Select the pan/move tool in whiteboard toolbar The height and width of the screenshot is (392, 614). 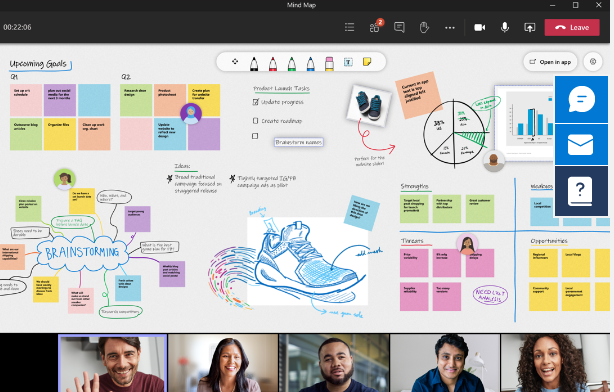235,61
